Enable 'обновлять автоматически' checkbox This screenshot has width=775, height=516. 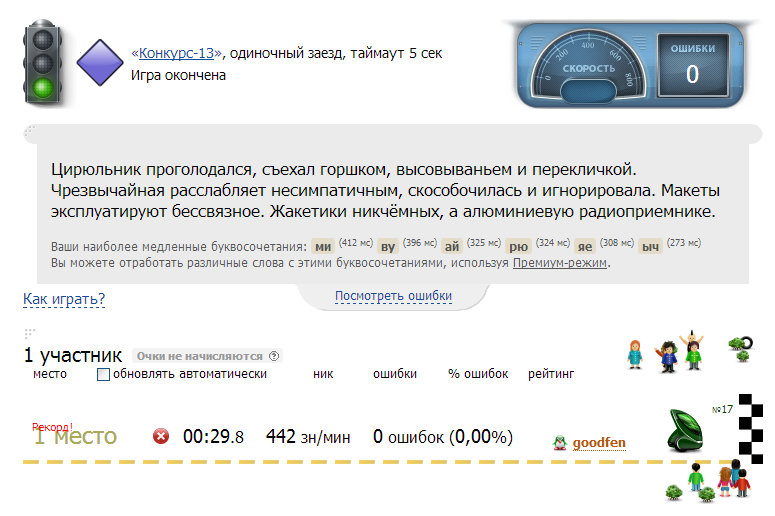pos(103,374)
